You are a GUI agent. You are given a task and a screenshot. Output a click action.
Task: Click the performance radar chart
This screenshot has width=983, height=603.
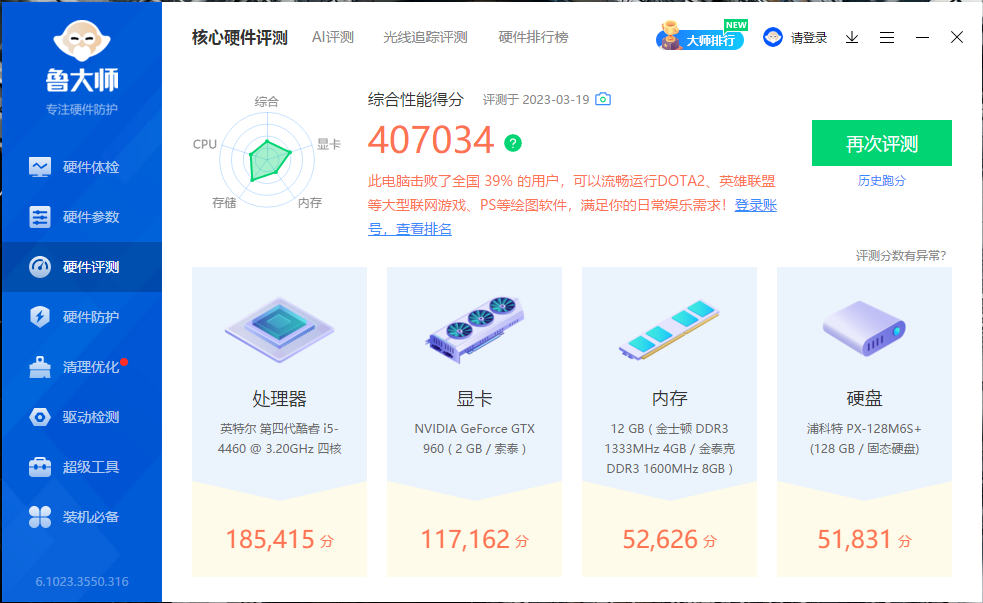[x=266, y=160]
